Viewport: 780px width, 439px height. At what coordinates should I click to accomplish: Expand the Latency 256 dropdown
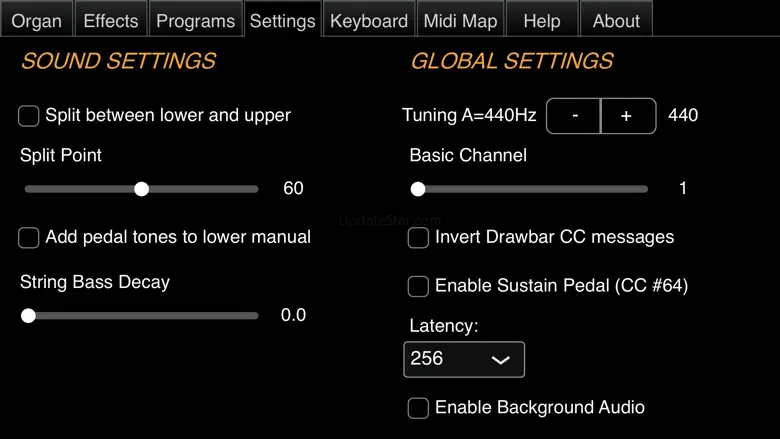(463, 359)
